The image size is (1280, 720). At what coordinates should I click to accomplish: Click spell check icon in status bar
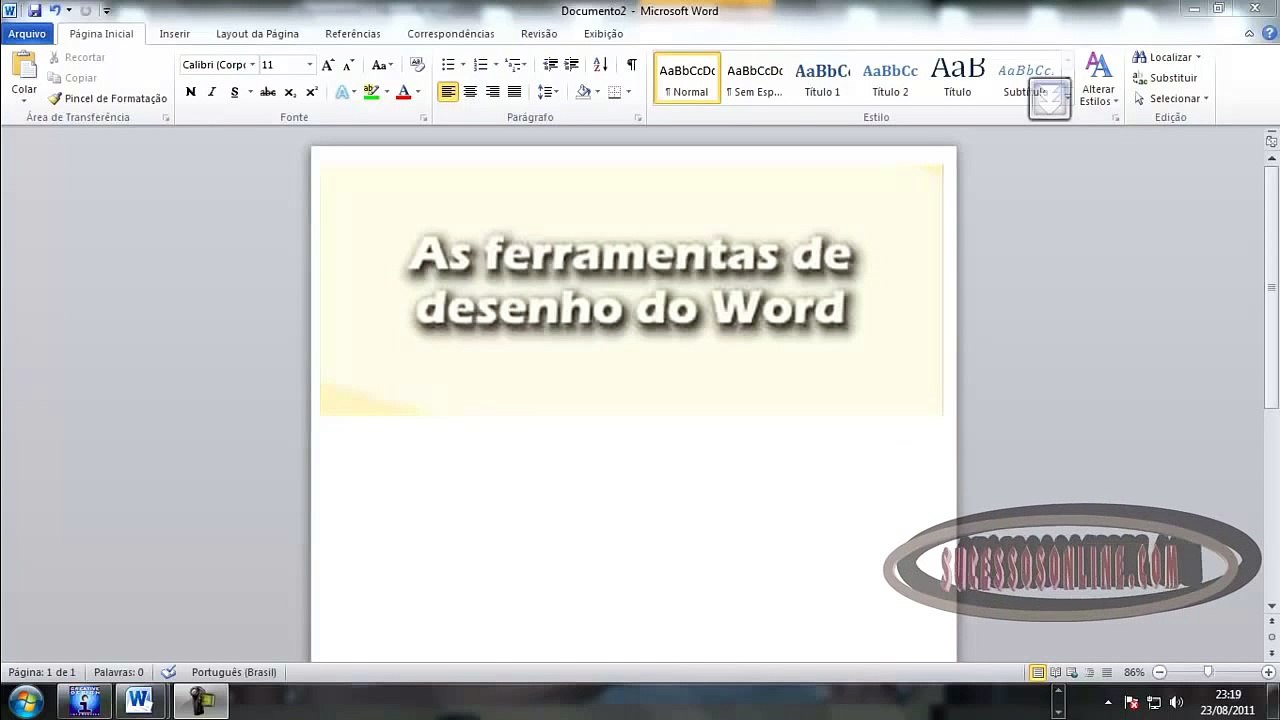(168, 672)
